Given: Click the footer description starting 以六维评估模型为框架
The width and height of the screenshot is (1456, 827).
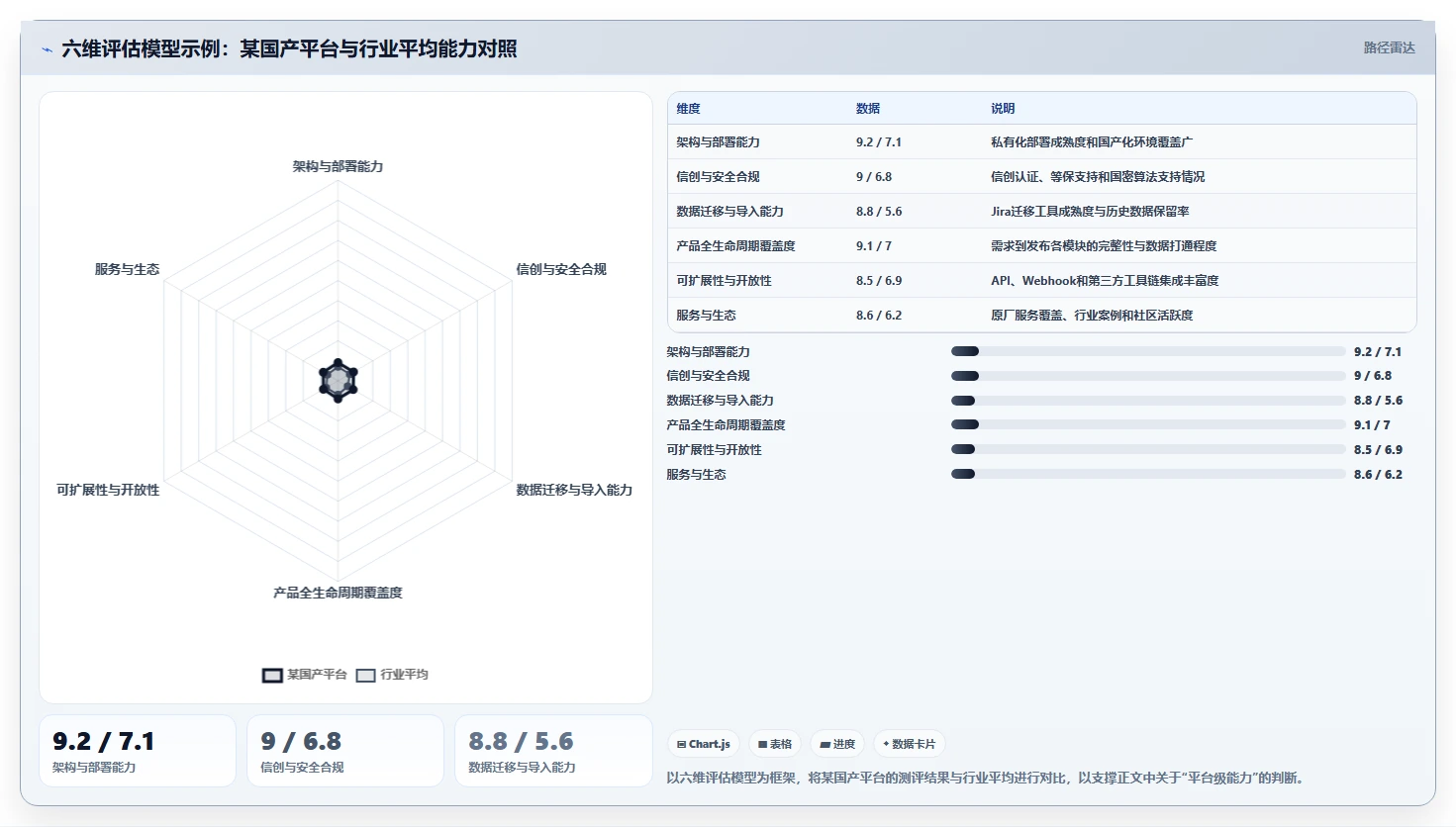Looking at the screenshot, I should (x=988, y=778).
